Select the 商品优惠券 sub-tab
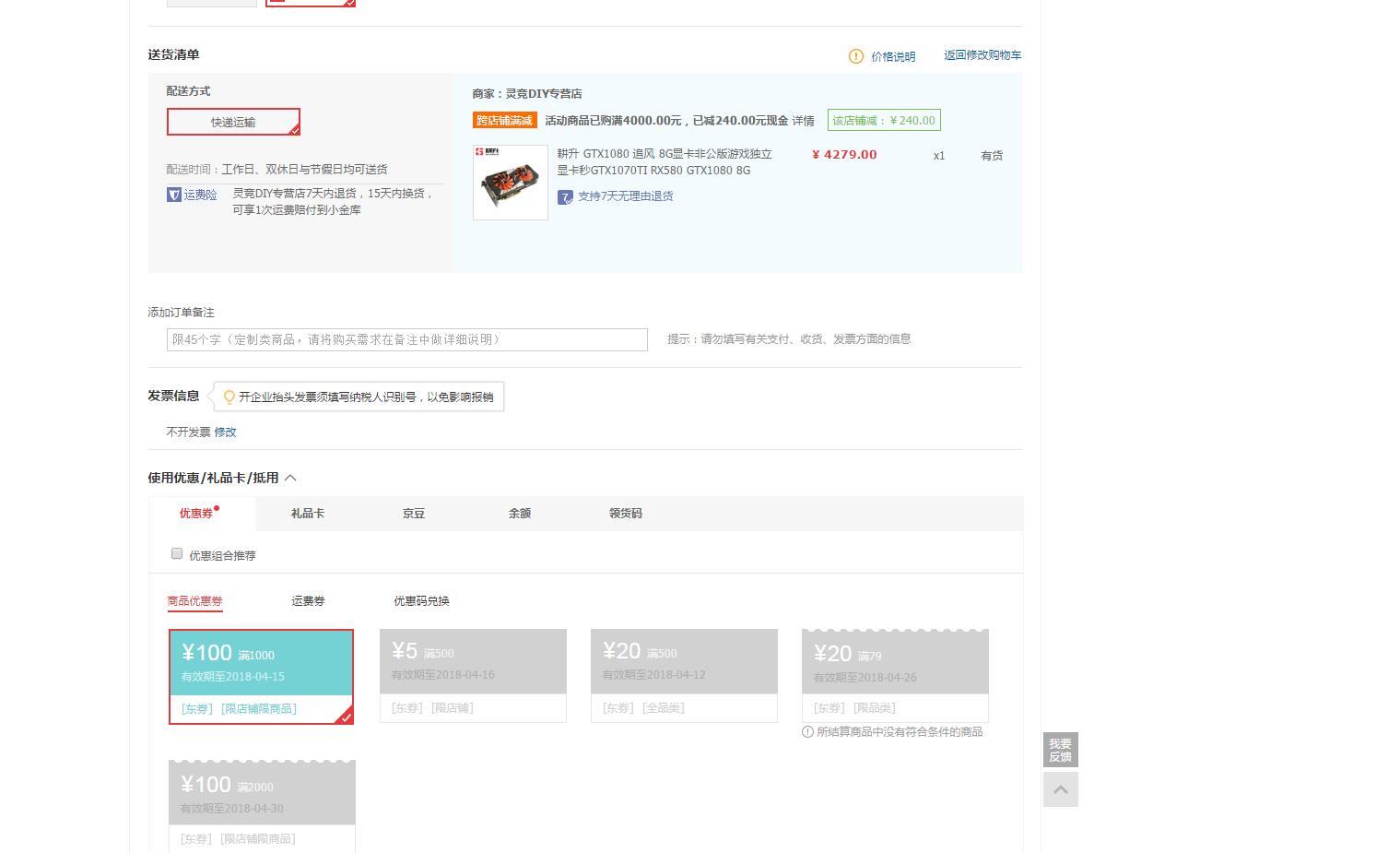 tap(194, 601)
